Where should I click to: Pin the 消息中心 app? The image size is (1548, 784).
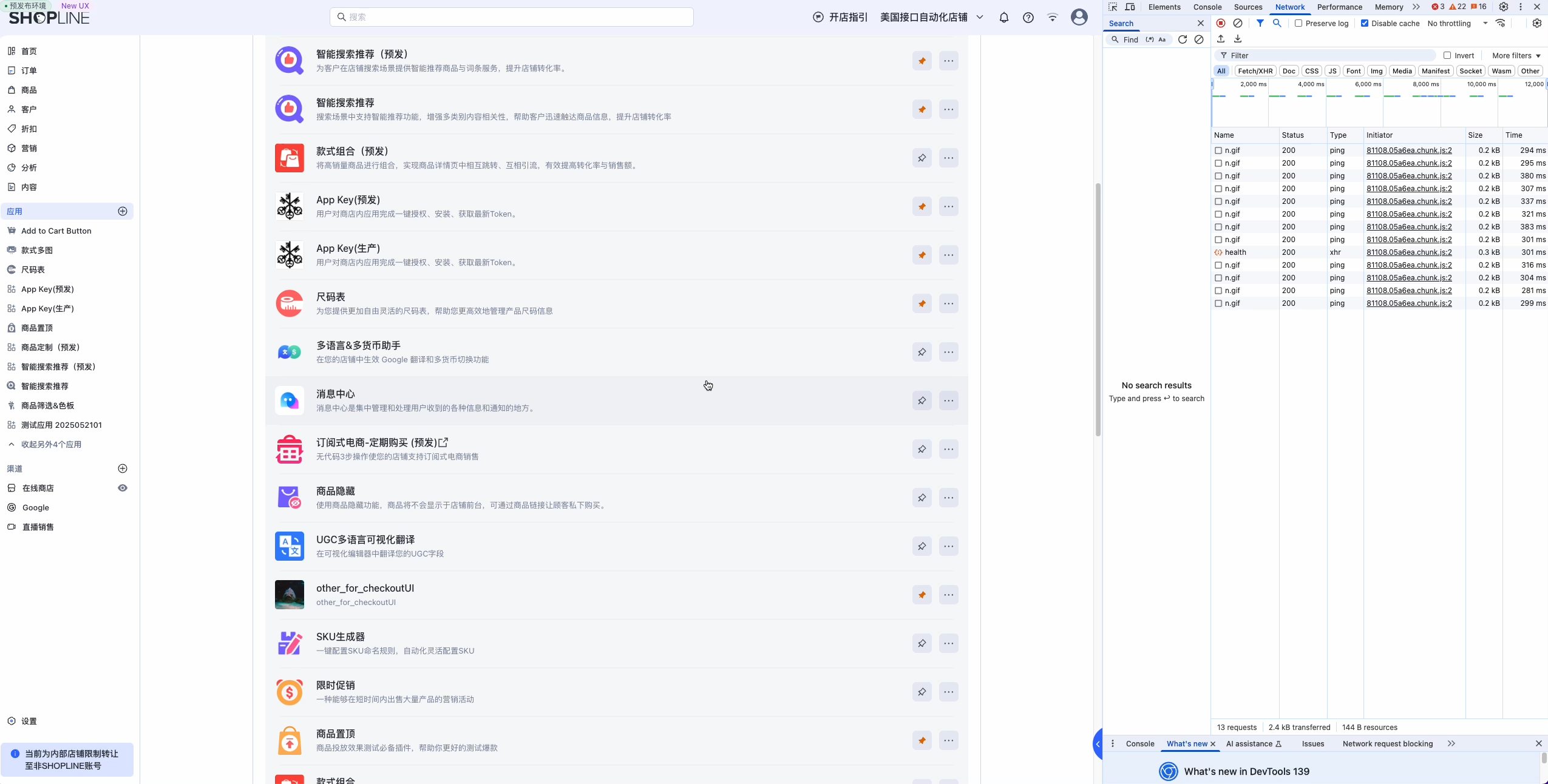coord(922,400)
